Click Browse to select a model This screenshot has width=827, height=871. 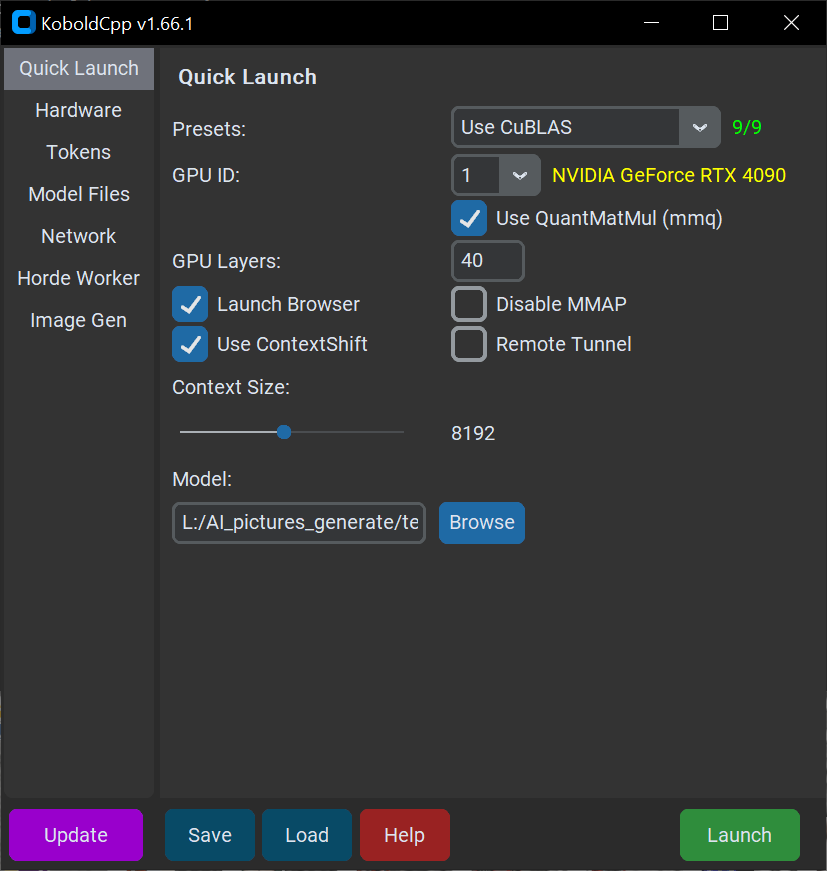(482, 523)
